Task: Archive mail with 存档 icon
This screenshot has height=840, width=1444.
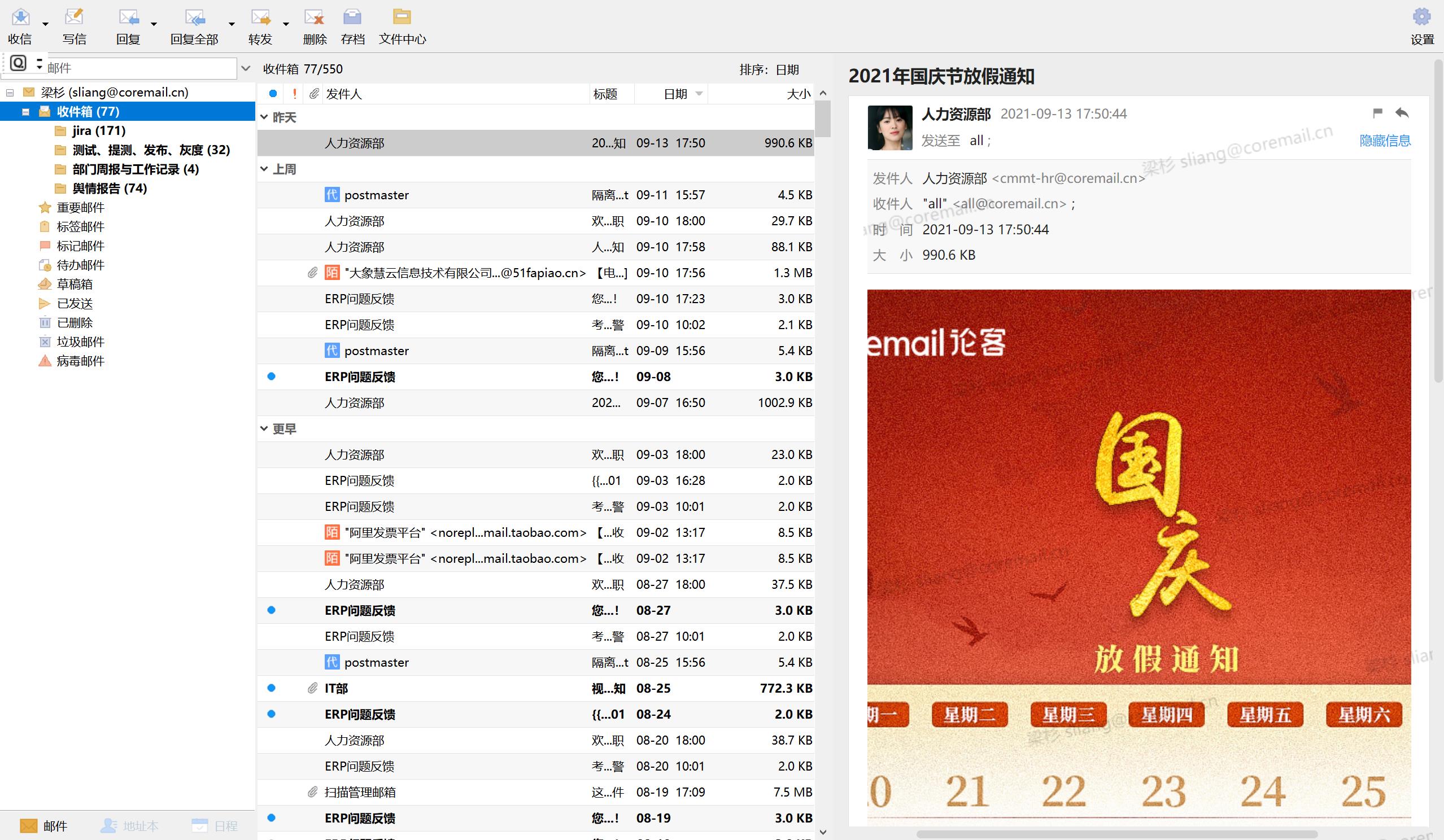Action: coord(352,17)
